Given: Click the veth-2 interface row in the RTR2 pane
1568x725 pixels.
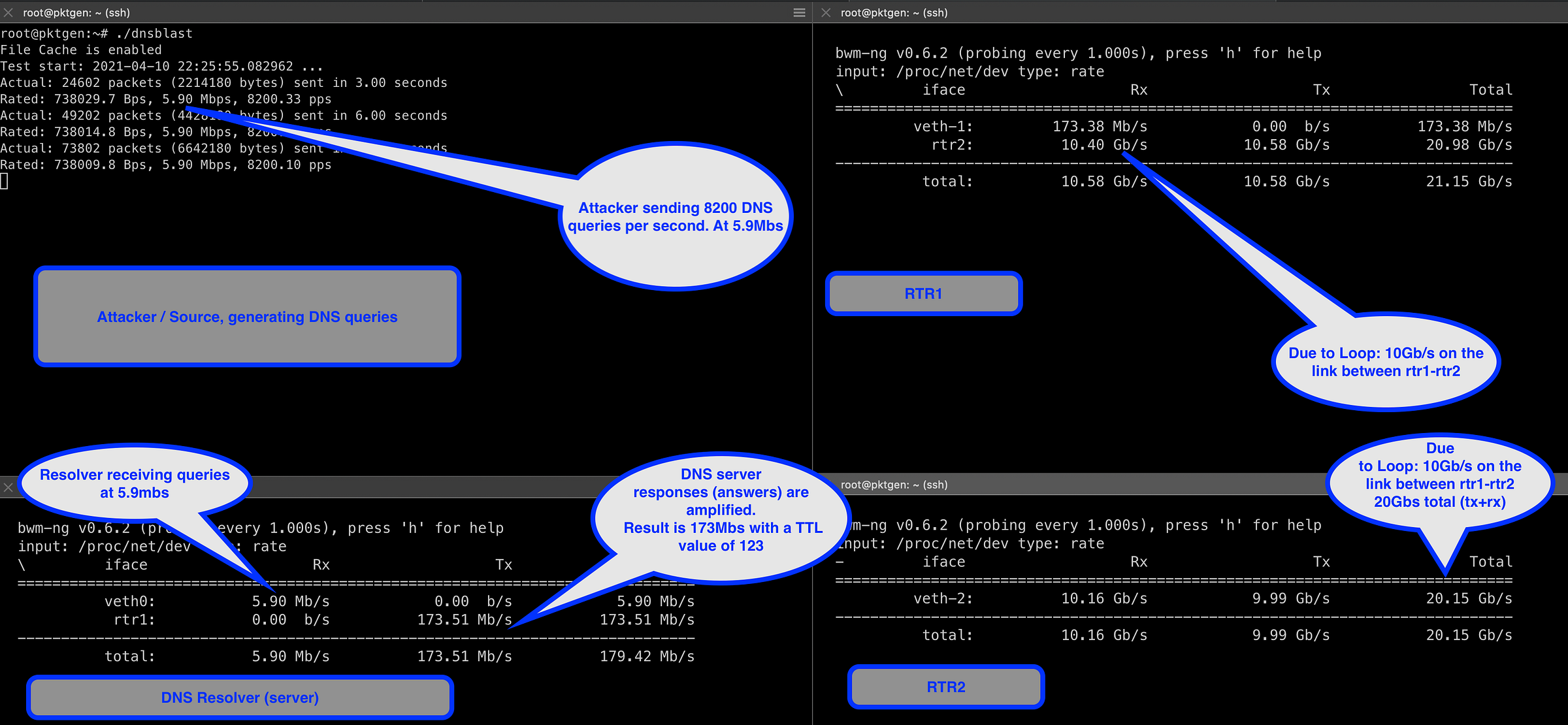Looking at the screenshot, I should (943, 598).
